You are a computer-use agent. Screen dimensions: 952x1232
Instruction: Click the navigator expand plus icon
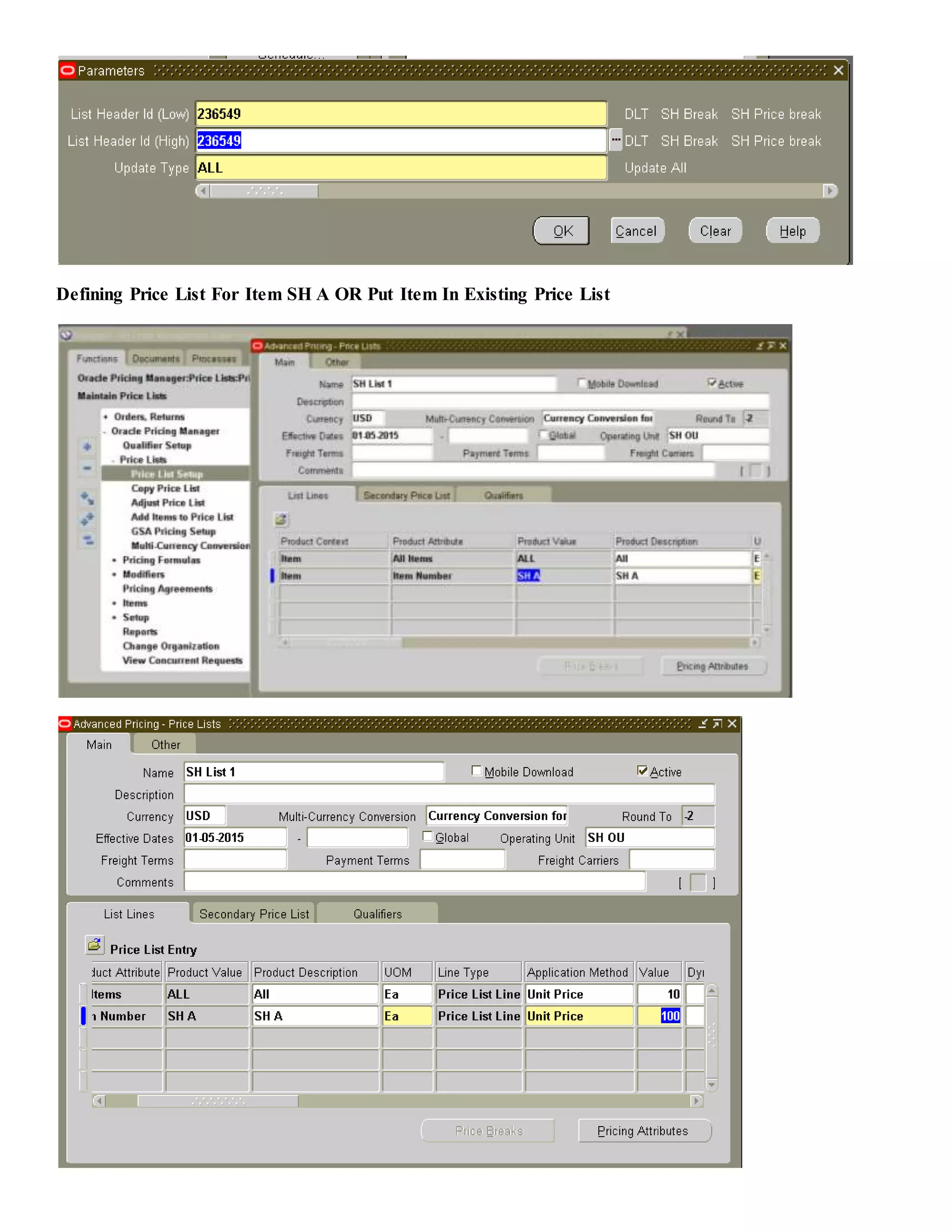coord(87,447)
